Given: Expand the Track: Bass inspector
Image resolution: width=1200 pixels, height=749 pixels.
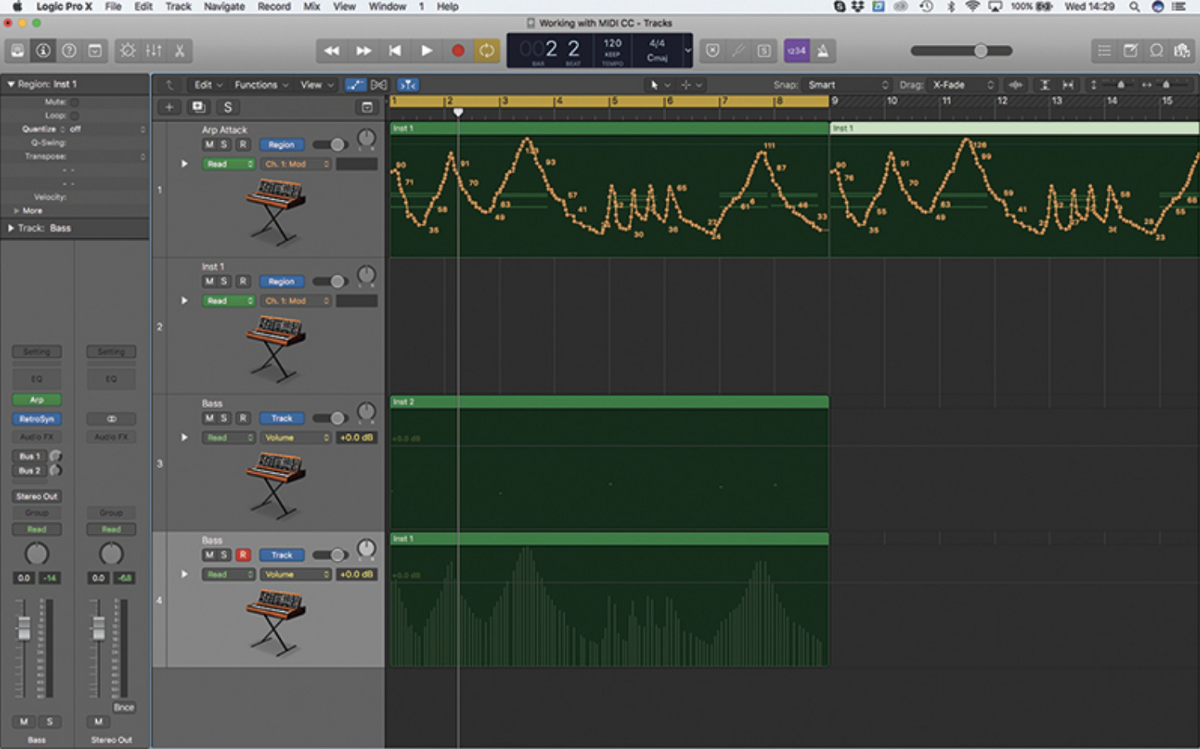Looking at the screenshot, I should [x=10, y=228].
